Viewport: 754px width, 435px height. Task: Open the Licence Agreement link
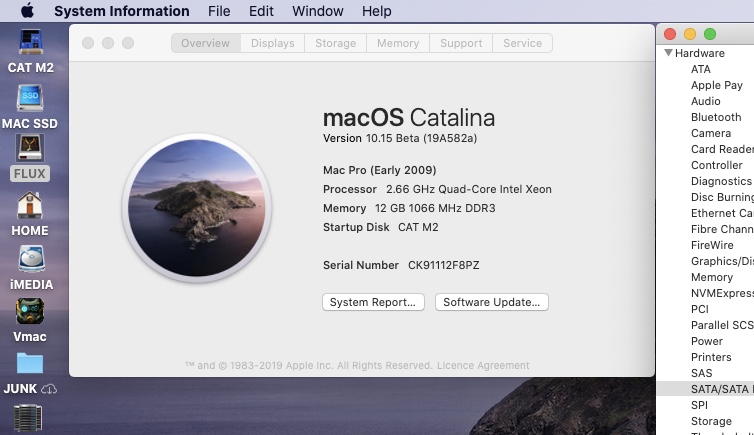click(x=483, y=365)
